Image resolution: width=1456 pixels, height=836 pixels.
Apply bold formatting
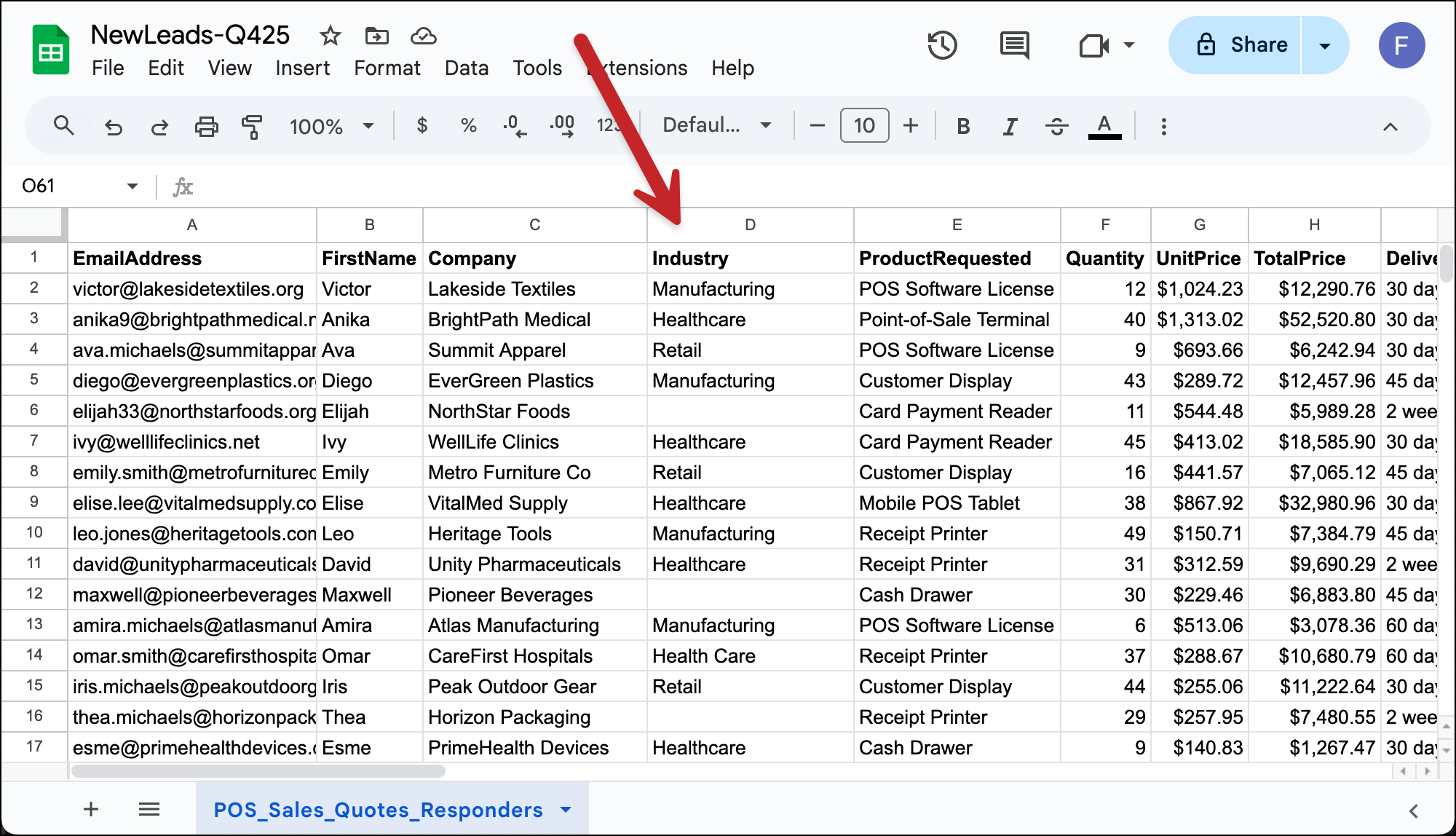(x=963, y=125)
